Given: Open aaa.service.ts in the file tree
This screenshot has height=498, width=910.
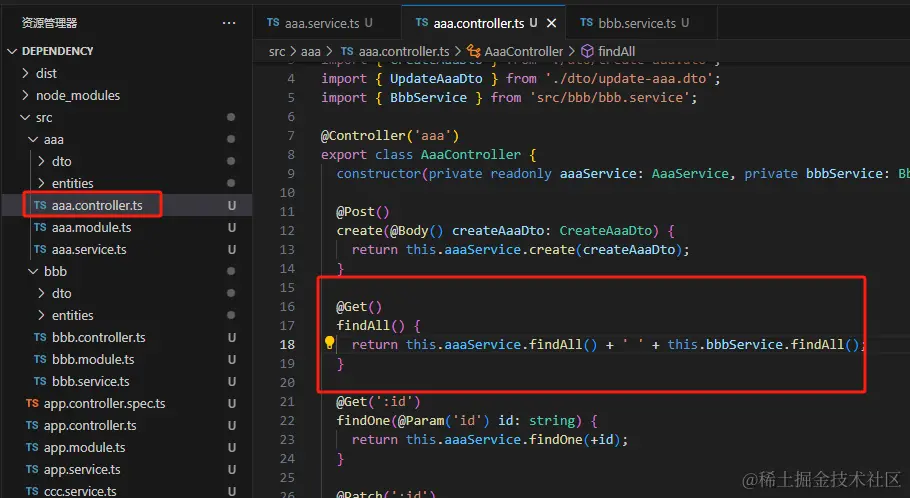Looking at the screenshot, I should pos(127,250).
